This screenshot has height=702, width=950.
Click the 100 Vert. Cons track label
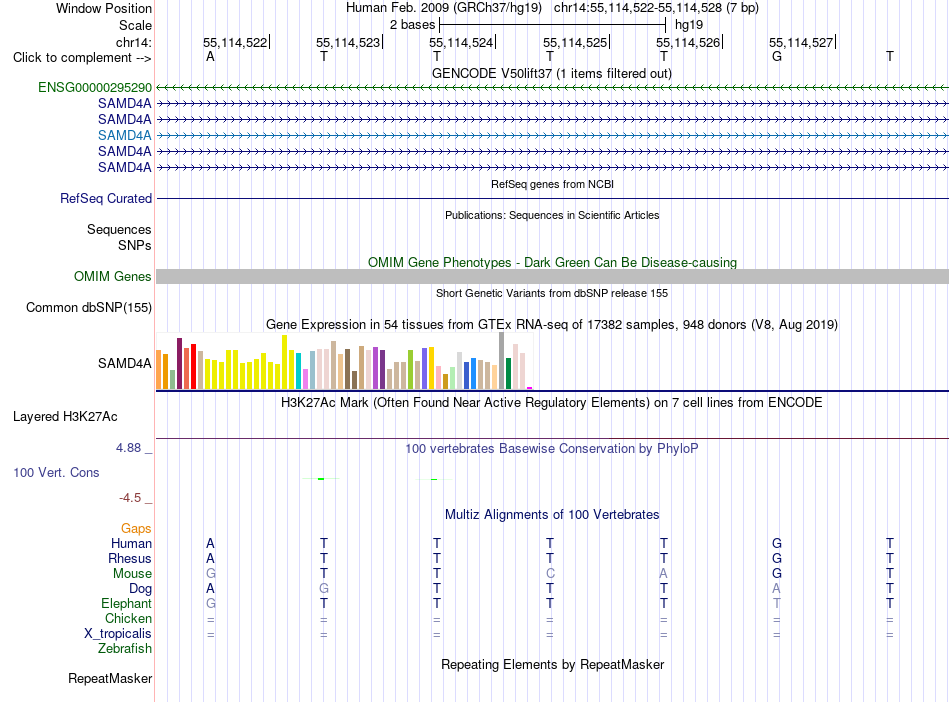[56, 472]
